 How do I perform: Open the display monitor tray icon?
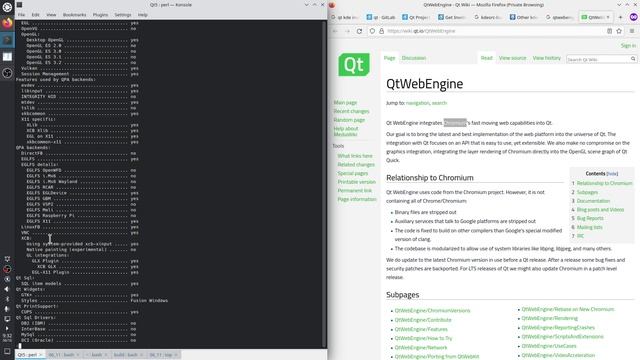[7, 319]
